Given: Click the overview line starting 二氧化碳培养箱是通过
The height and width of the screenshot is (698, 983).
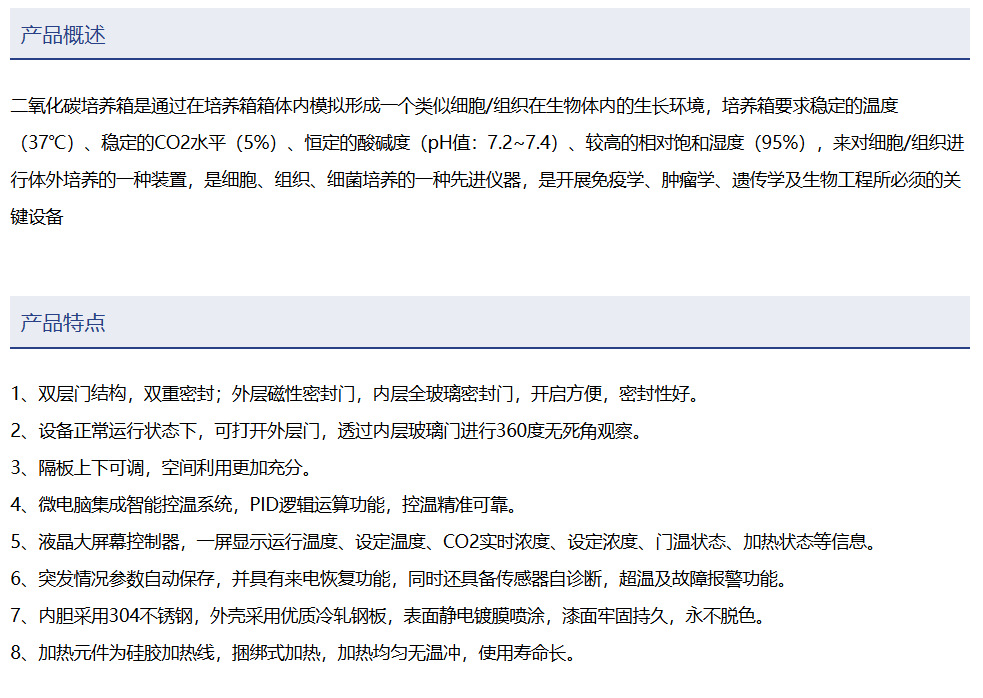Looking at the screenshot, I should click(455, 106).
